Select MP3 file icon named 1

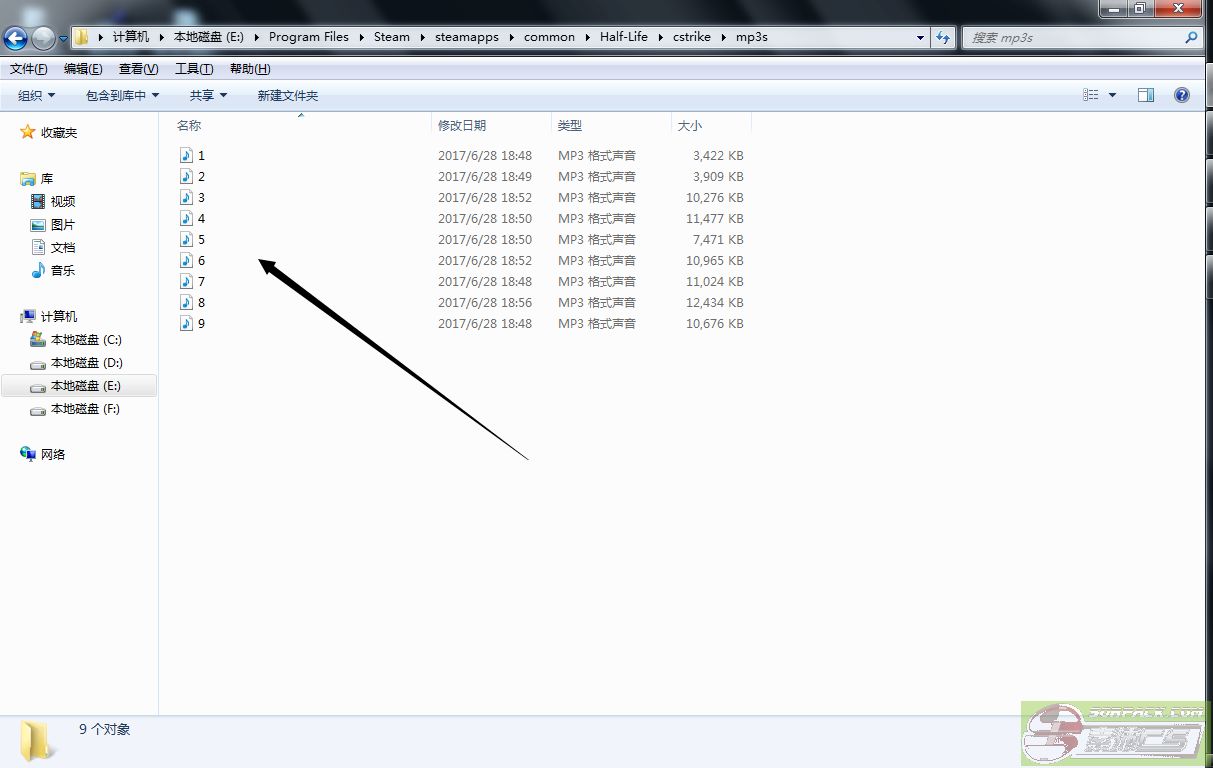point(186,155)
